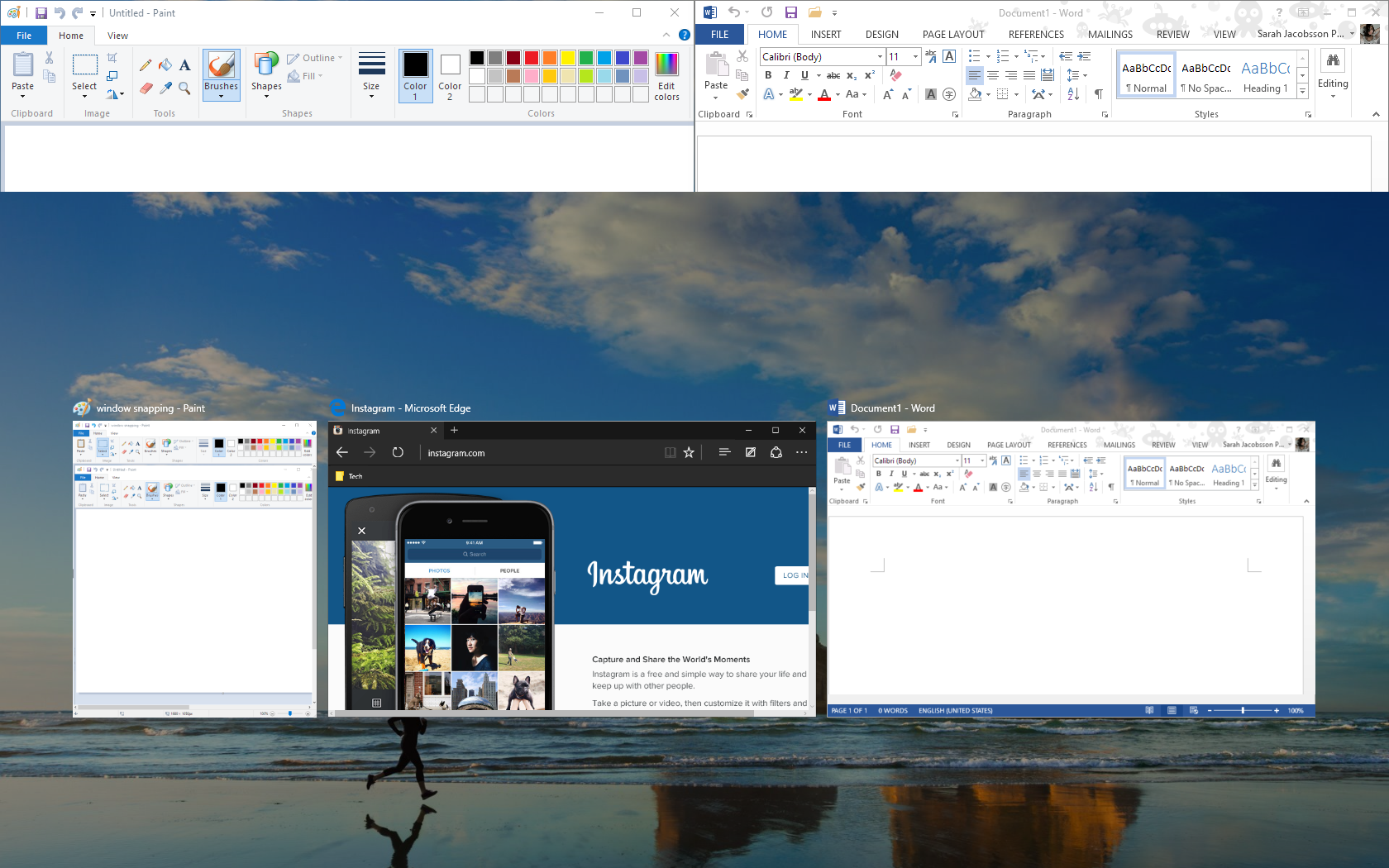Click the Format Painter brush in Word
Screen dimensions: 1389x868
pyautogui.click(x=742, y=94)
